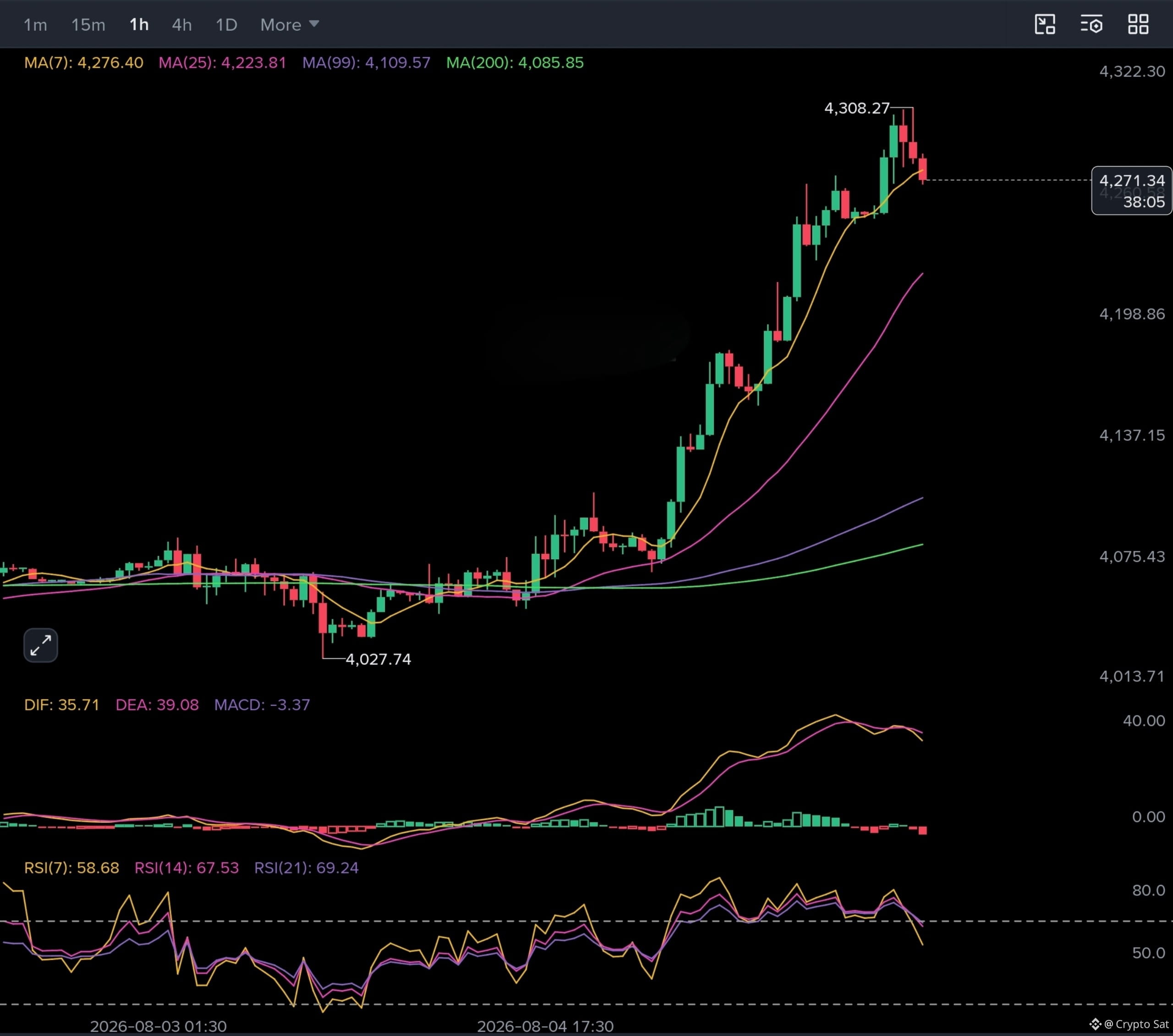Click the MA(7): 4,276.40 indicator label
Viewport: 1173px width, 1036px height.
click(x=84, y=63)
